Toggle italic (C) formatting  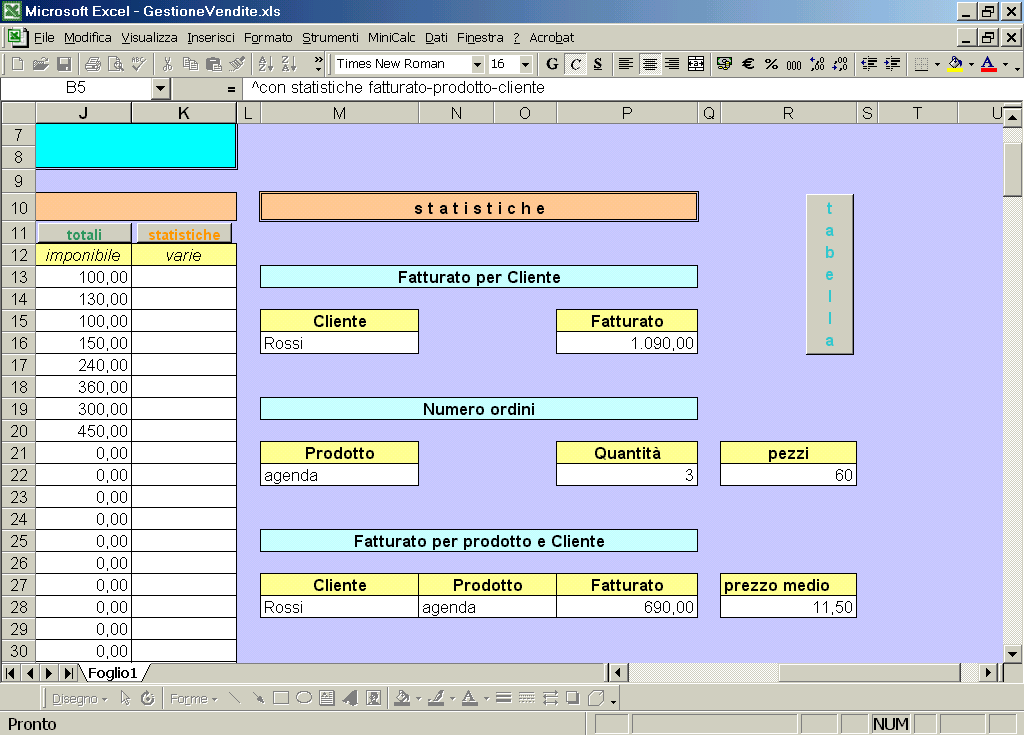click(575, 63)
